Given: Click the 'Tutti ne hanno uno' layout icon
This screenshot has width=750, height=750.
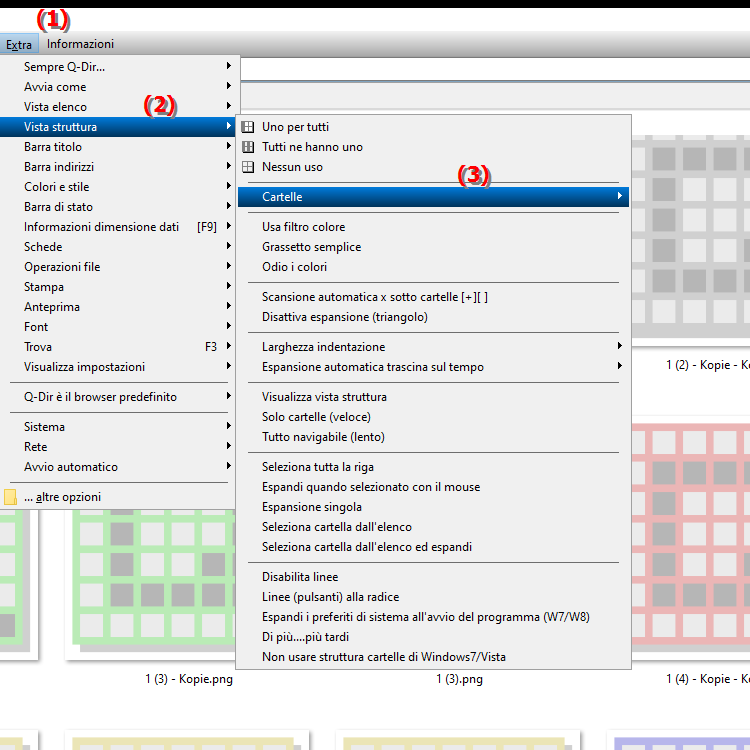Looking at the screenshot, I should [x=248, y=147].
